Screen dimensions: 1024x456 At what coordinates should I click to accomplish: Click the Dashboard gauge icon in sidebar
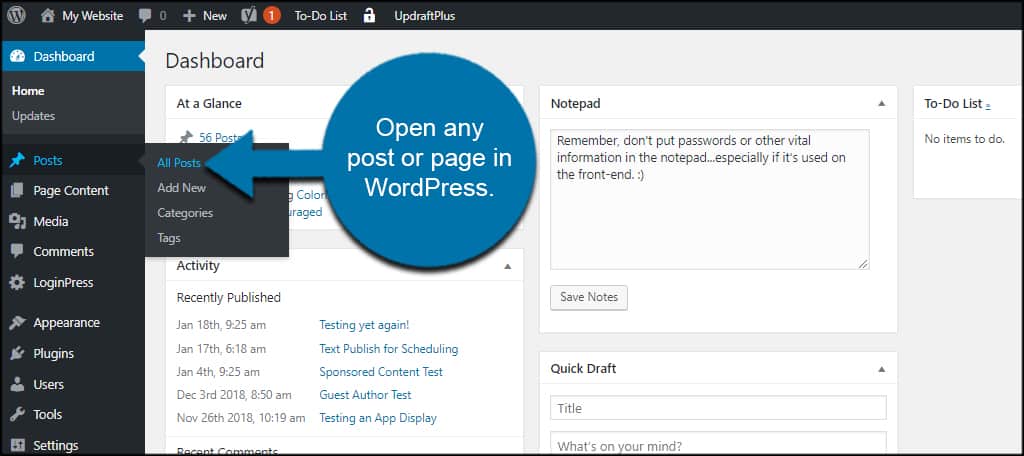pos(18,56)
